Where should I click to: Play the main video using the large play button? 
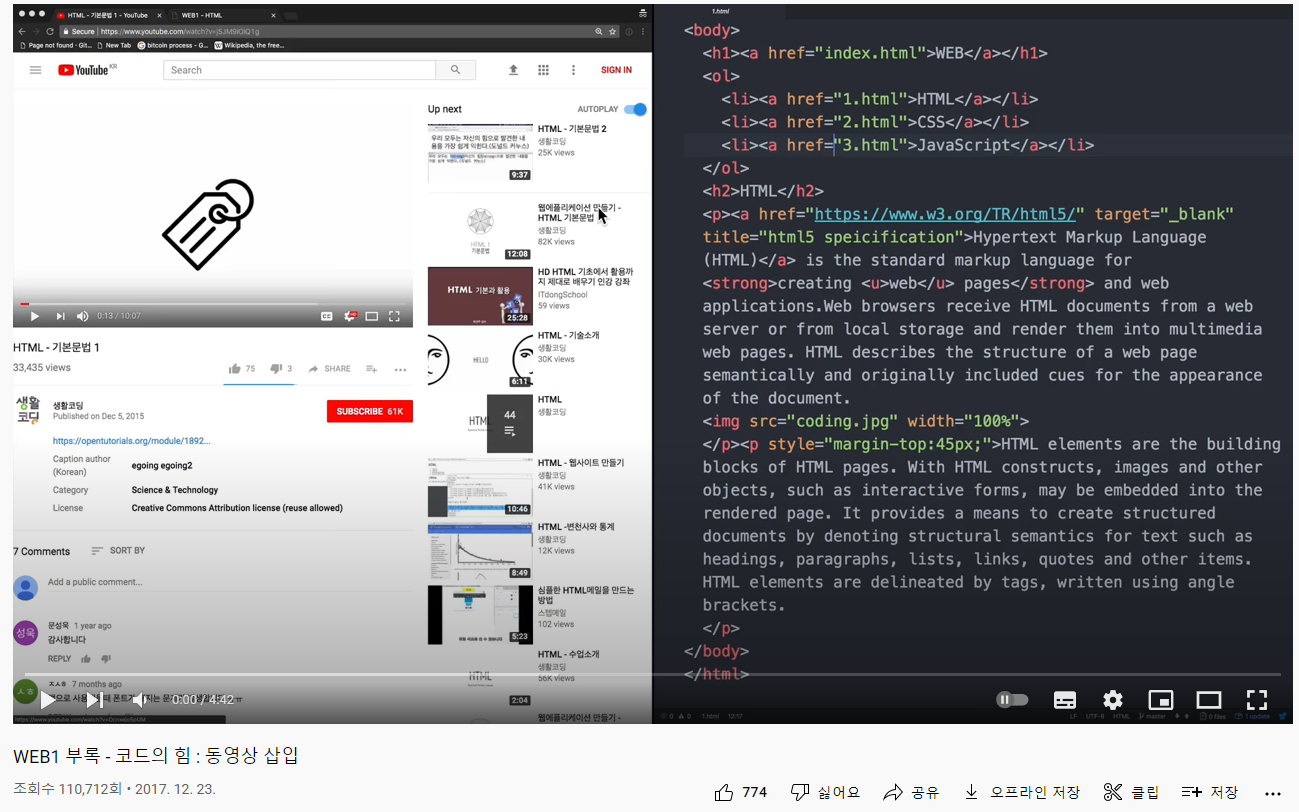pyautogui.click(x=47, y=699)
